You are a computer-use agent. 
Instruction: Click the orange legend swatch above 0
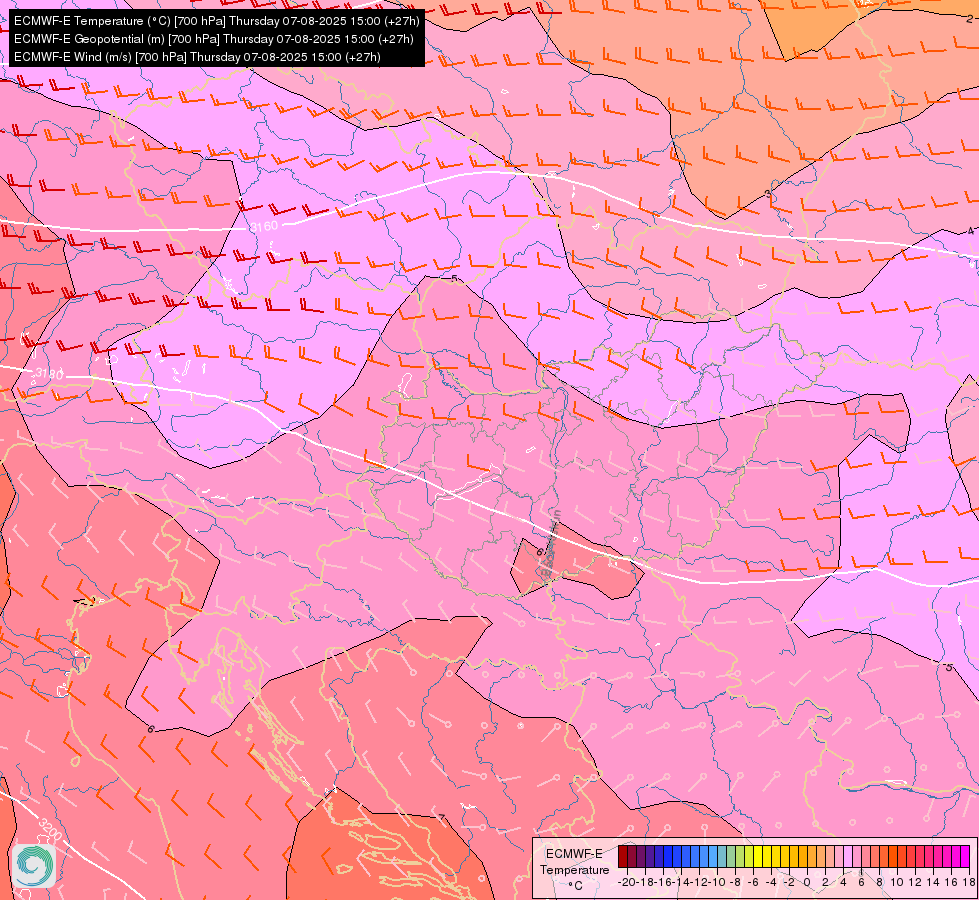click(x=812, y=856)
